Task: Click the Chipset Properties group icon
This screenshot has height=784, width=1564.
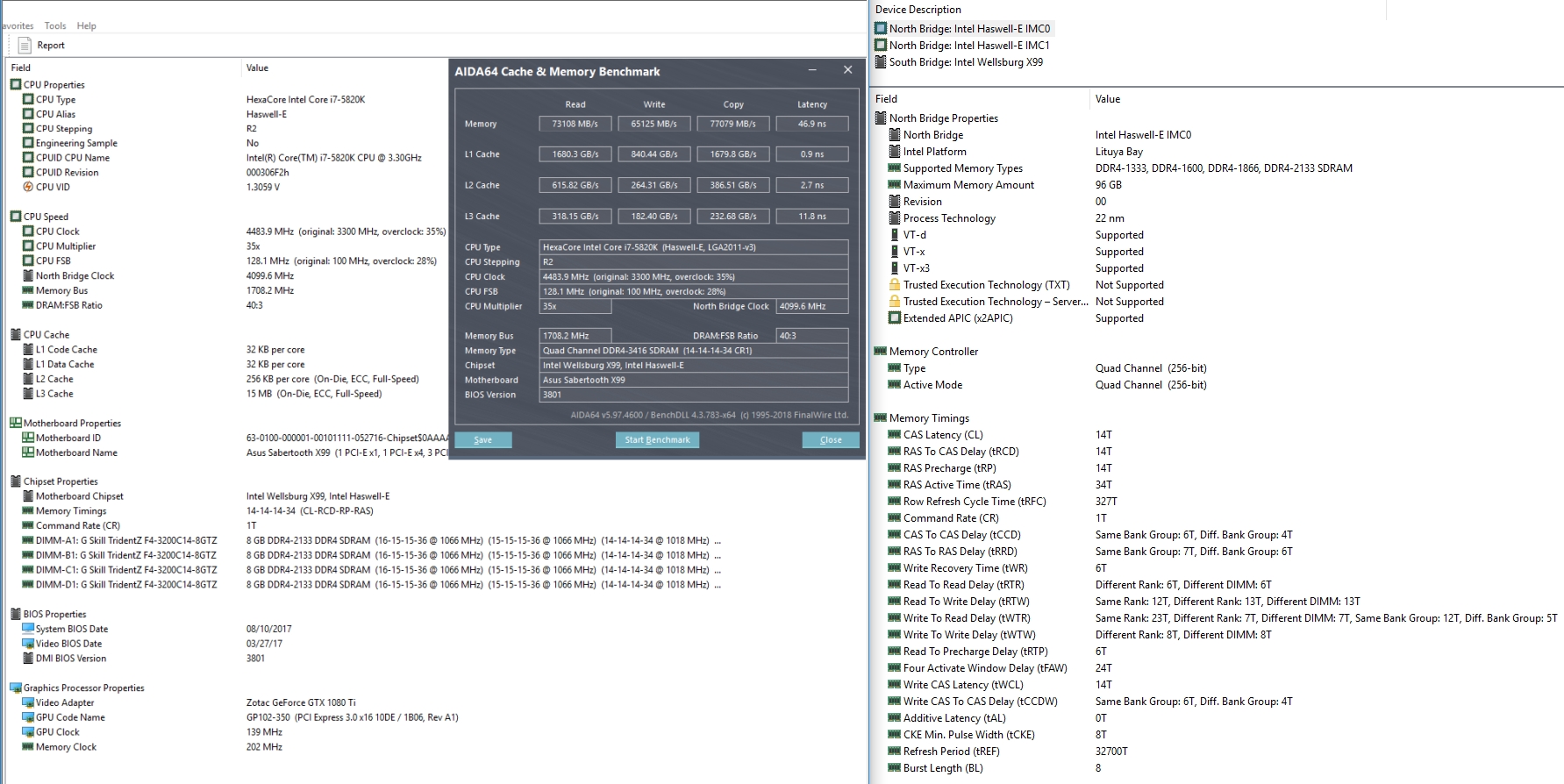Action: 16,481
